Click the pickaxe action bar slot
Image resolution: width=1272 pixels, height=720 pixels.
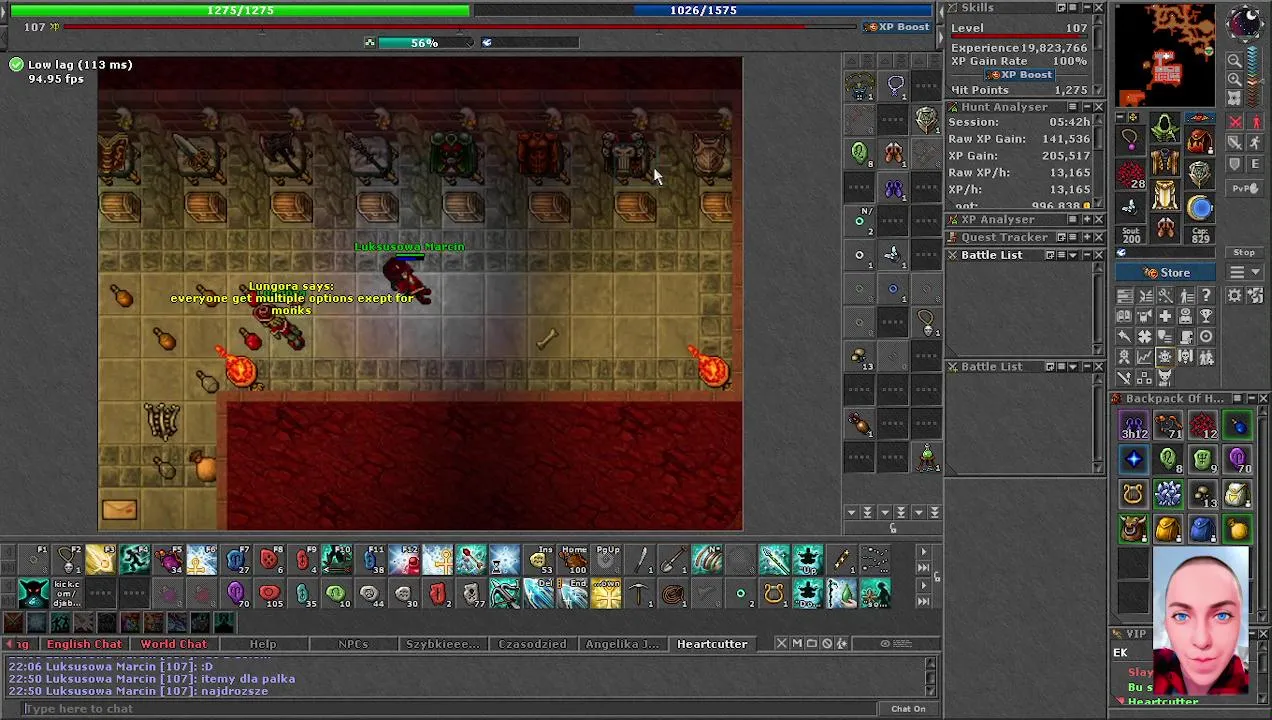639,594
